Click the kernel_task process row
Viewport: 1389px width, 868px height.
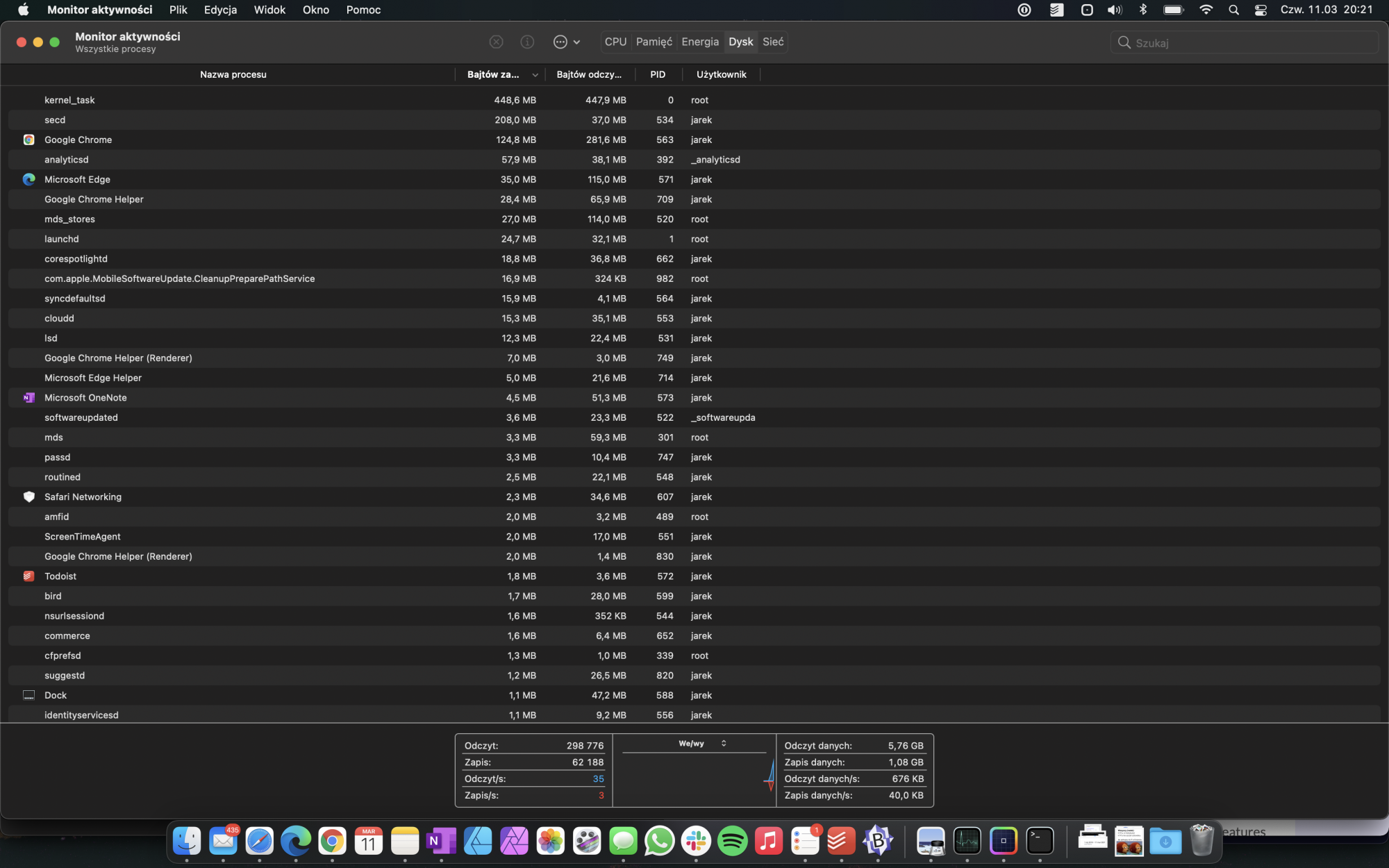[x=69, y=100]
